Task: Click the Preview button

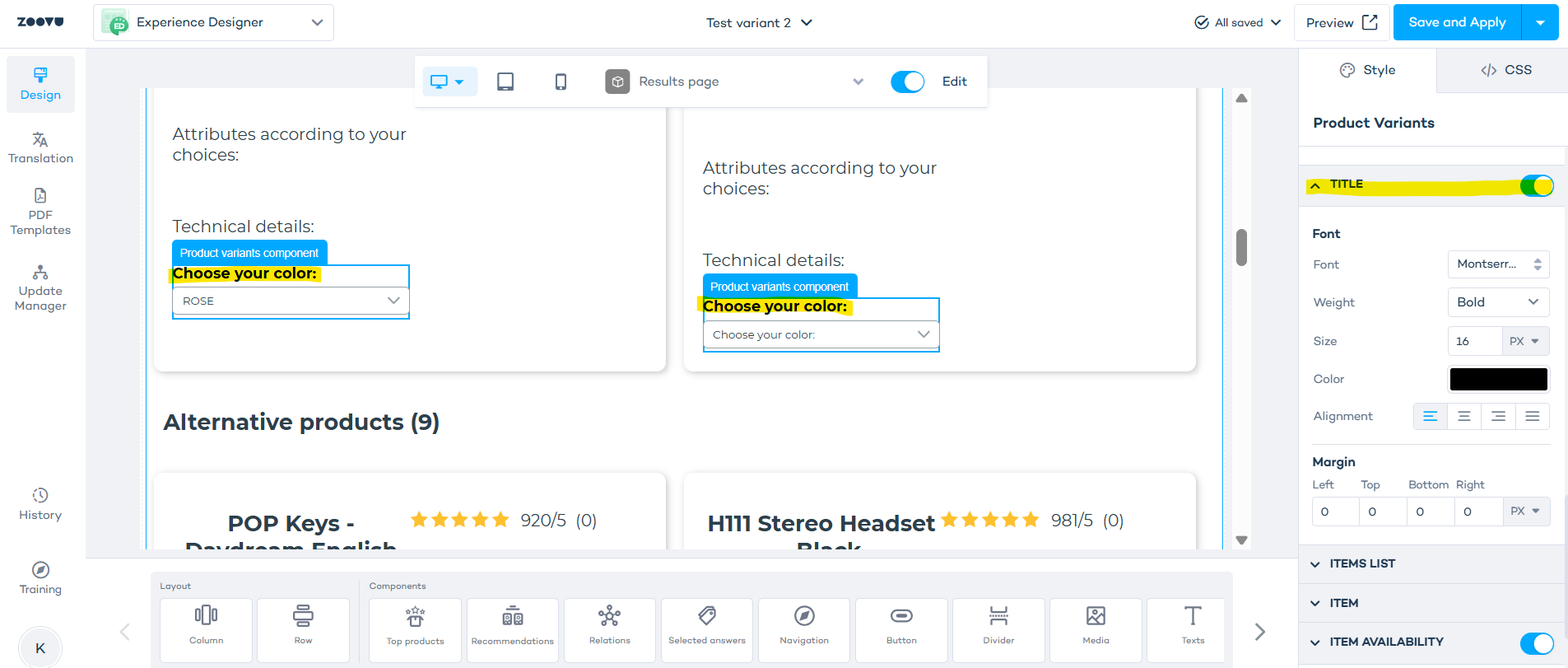Action: click(x=1341, y=22)
